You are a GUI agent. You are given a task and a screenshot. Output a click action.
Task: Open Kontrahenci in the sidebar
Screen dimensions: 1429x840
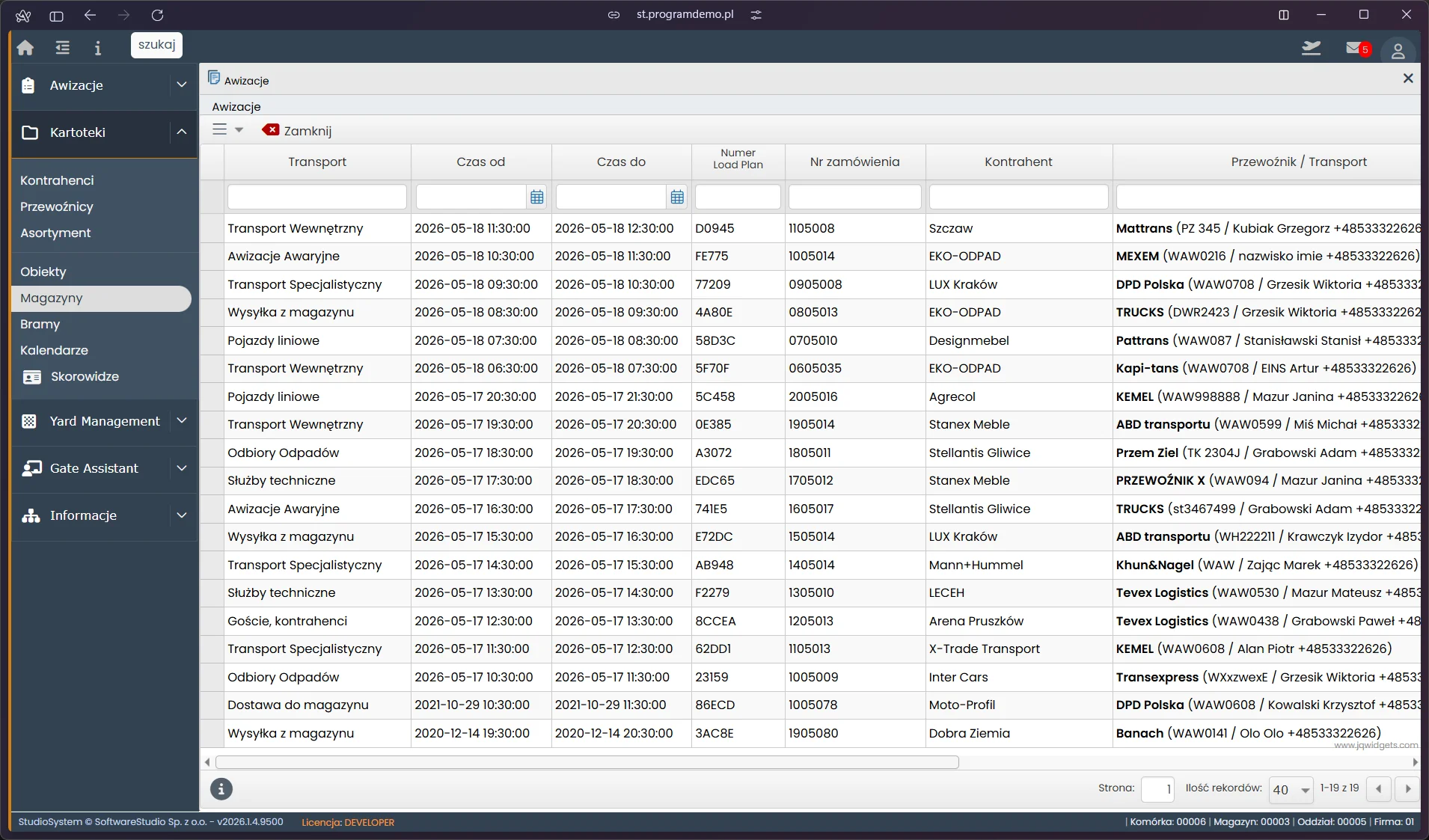[57, 180]
